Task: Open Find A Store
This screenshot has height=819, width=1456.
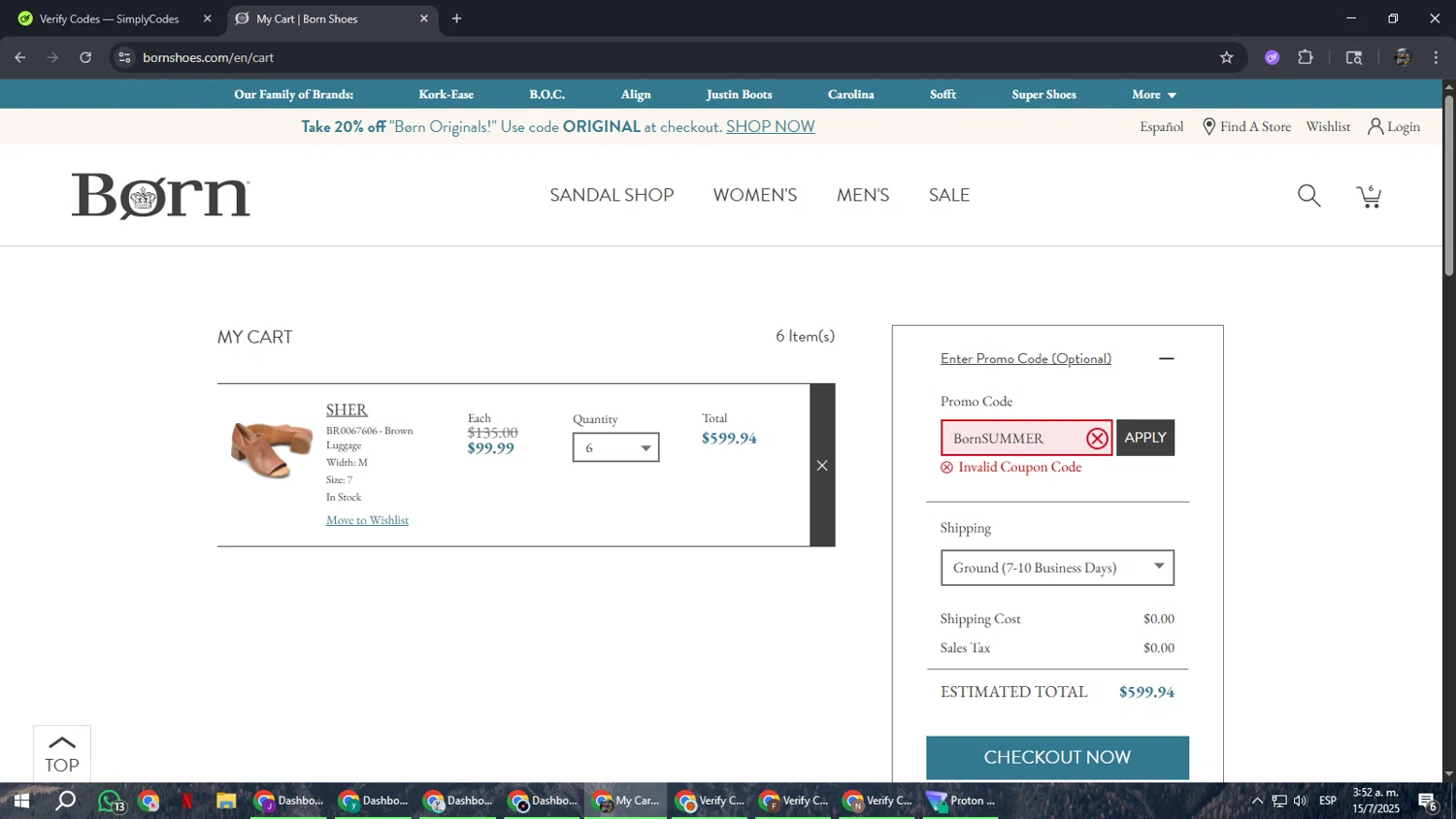Action: (x=1246, y=127)
